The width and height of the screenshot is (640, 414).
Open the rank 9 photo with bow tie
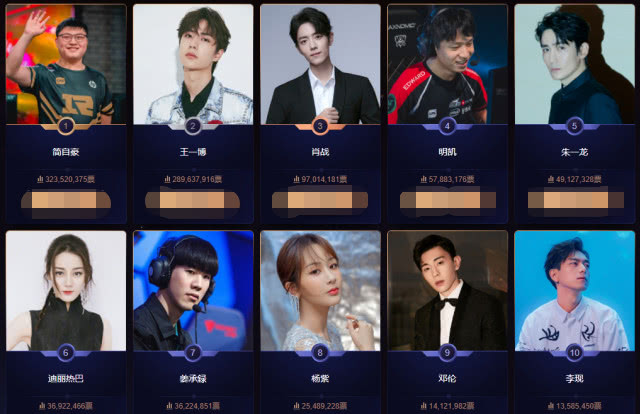(447, 291)
